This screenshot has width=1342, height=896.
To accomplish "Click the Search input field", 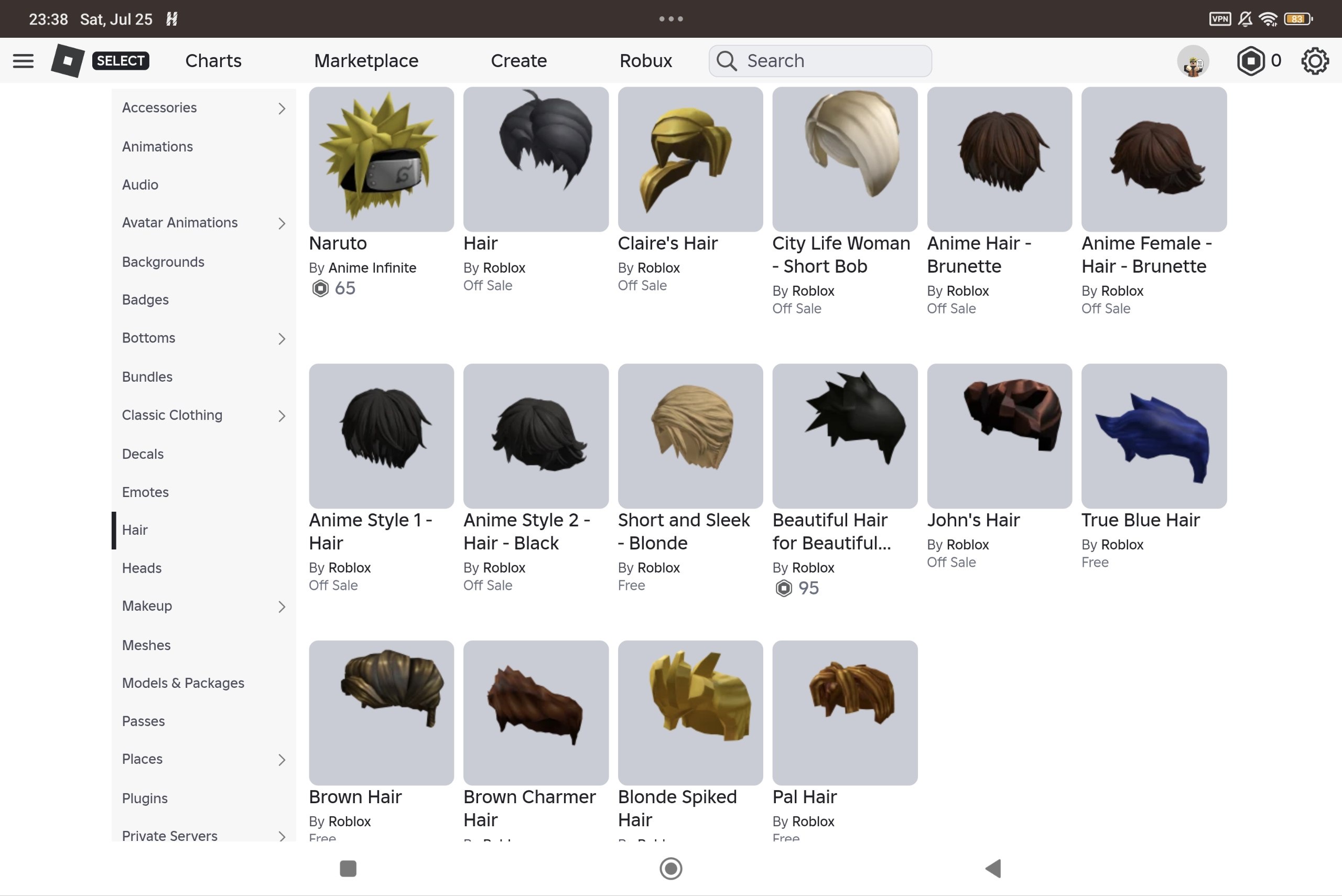I will pyautogui.click(x=820, y=61).
